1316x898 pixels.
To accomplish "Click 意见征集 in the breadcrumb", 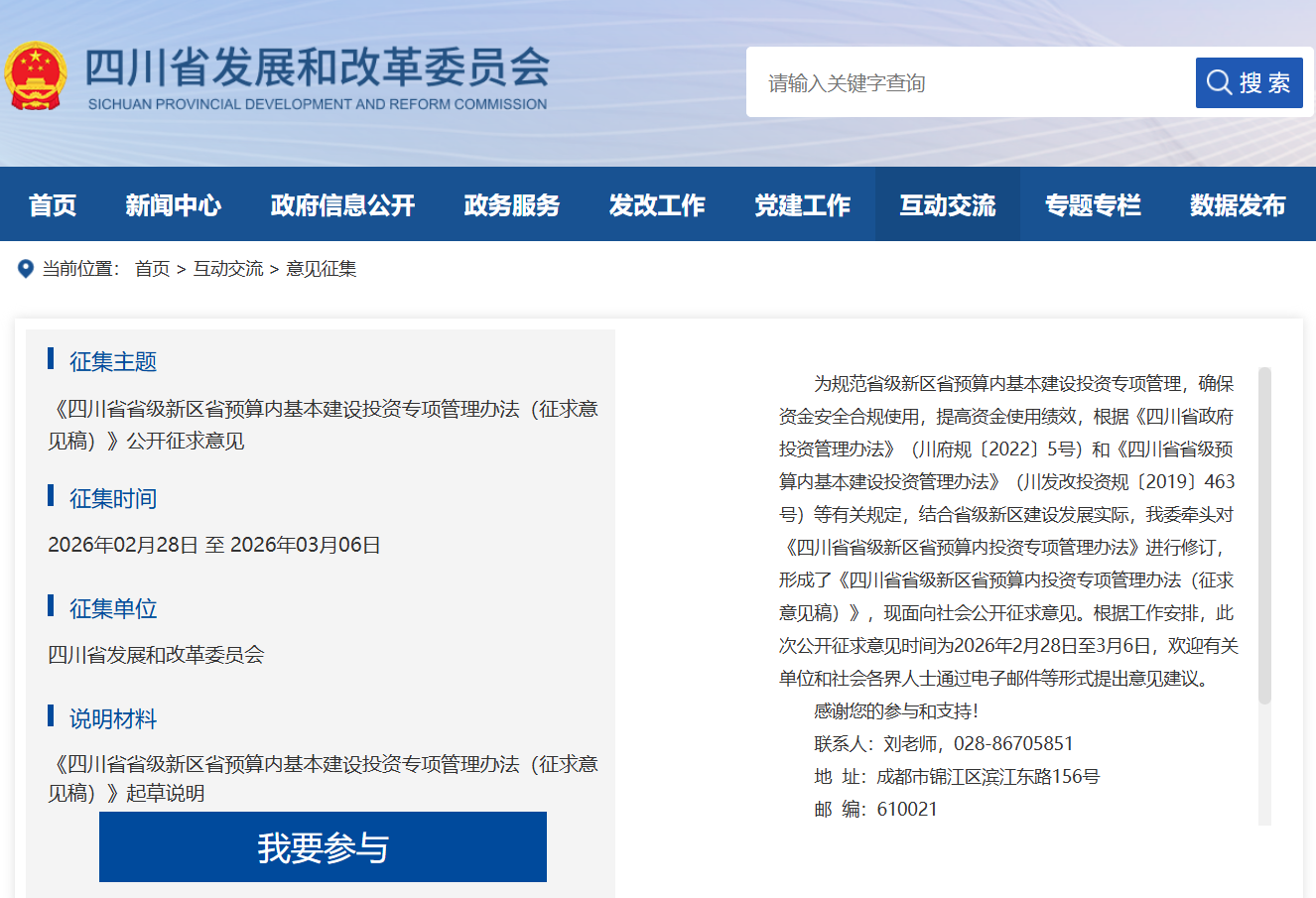I will coord(322,269).
